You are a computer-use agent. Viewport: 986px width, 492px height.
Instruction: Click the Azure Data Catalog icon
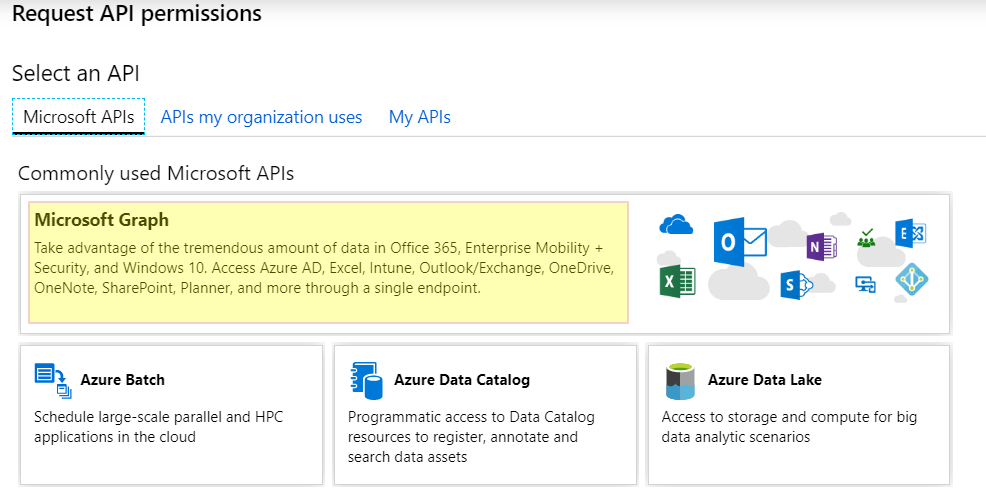pyautogui.click(x=366, y=381)
